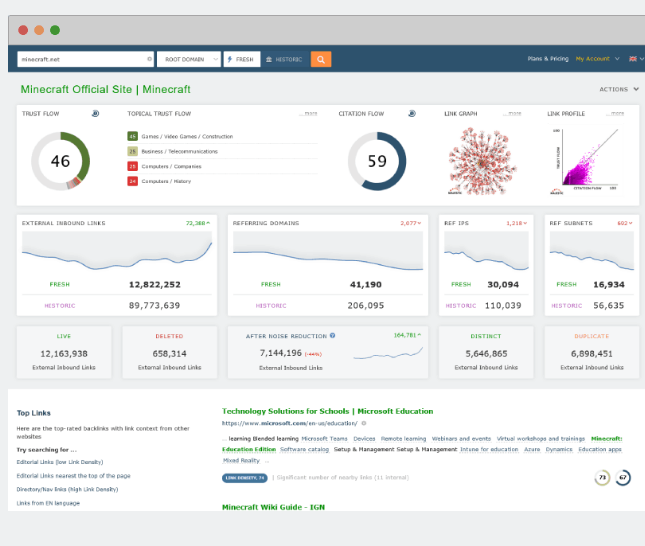Clear the minecraft.net search field
645x546 pixels.
150,59
